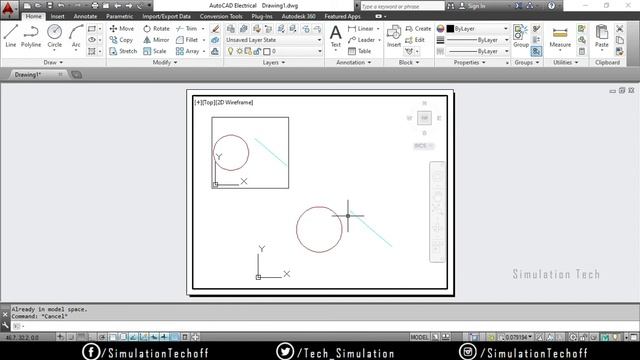Viewport: 640px width, 360px height.
Task: Click the Scale tool
Action: pyautogui.click(x=155, y=51)
